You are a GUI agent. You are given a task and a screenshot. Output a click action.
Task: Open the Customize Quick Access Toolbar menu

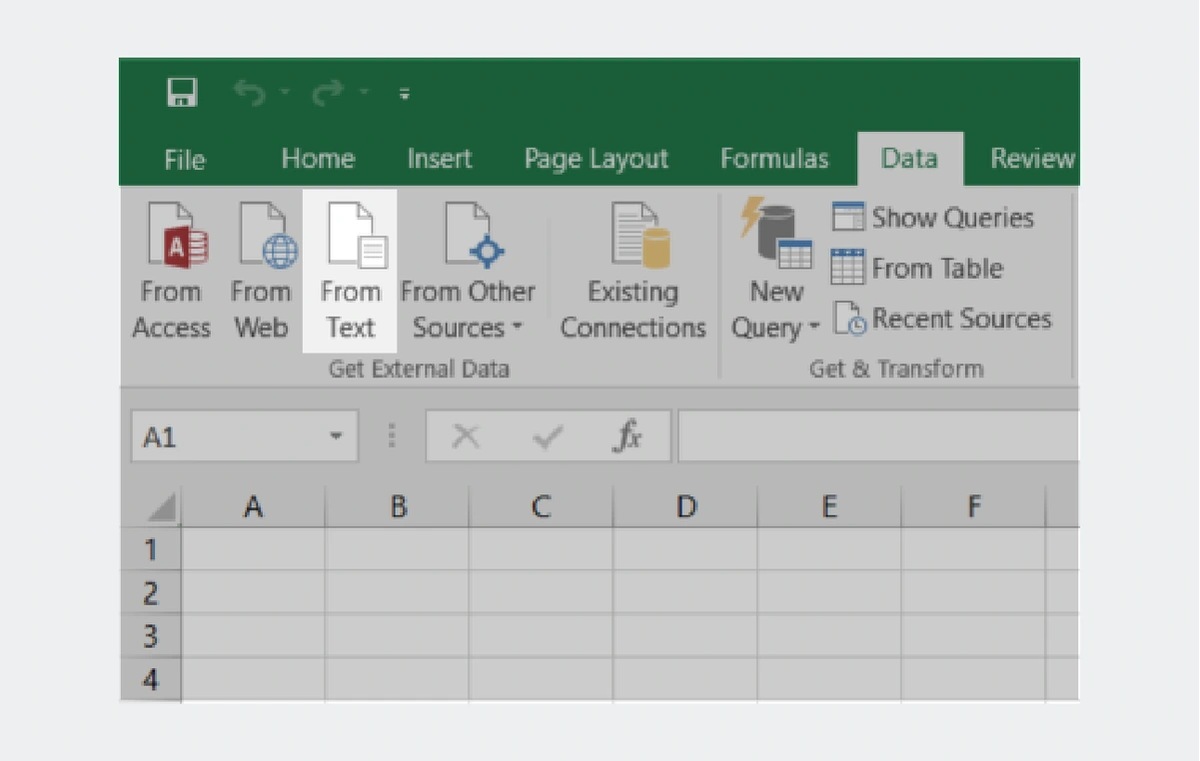coord(405,95)
